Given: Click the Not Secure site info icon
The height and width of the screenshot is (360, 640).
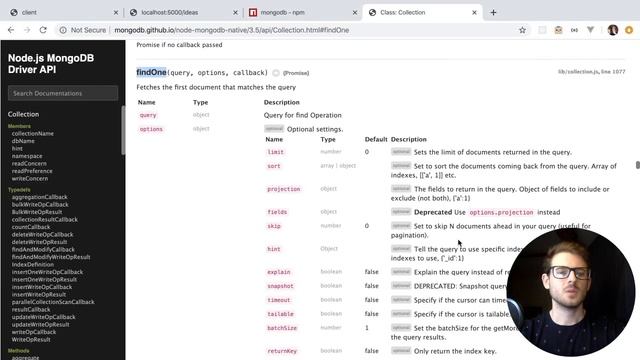Looking at the screenshot, I should tap(63, 30).
